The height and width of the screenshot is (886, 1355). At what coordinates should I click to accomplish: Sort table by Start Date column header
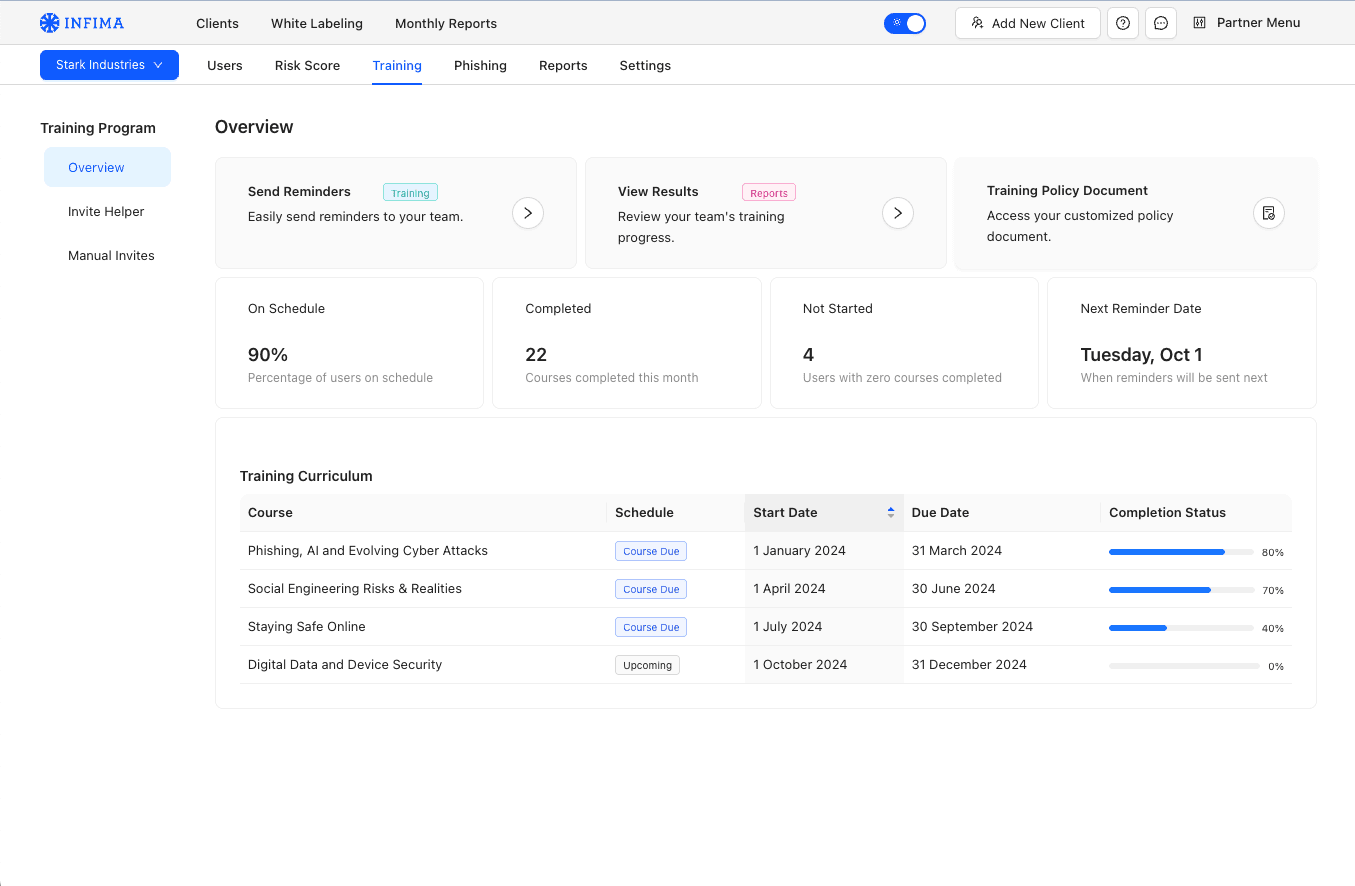tap(786, 512)
